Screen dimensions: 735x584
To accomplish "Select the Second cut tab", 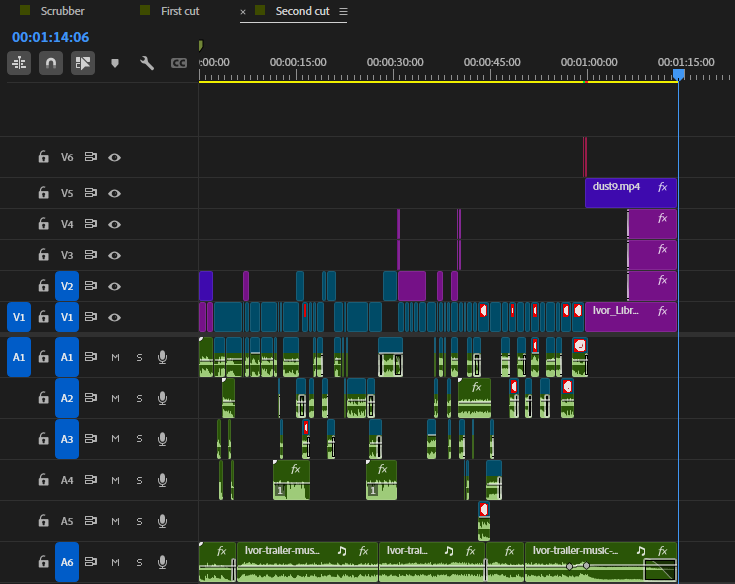I will [302, 11].
